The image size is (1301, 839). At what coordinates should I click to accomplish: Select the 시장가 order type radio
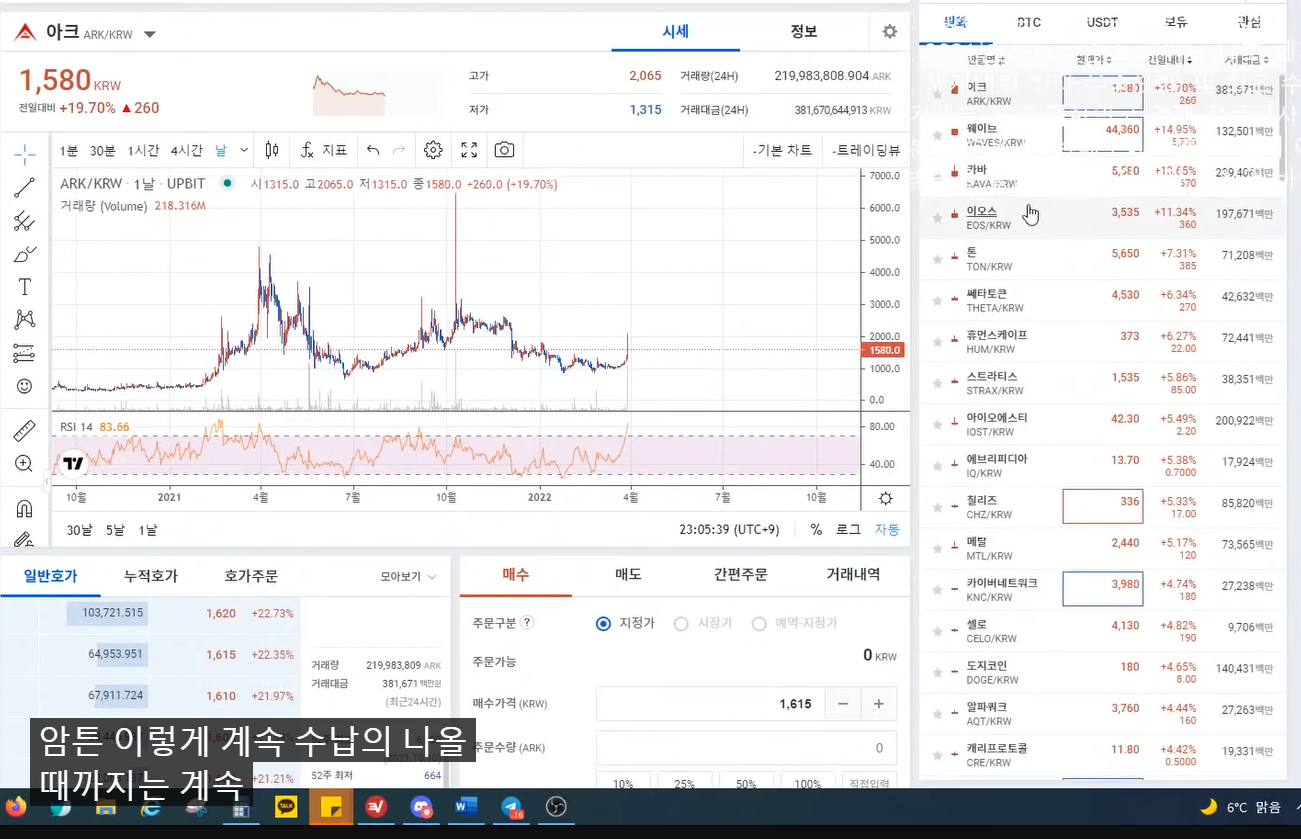click(681, 623)
